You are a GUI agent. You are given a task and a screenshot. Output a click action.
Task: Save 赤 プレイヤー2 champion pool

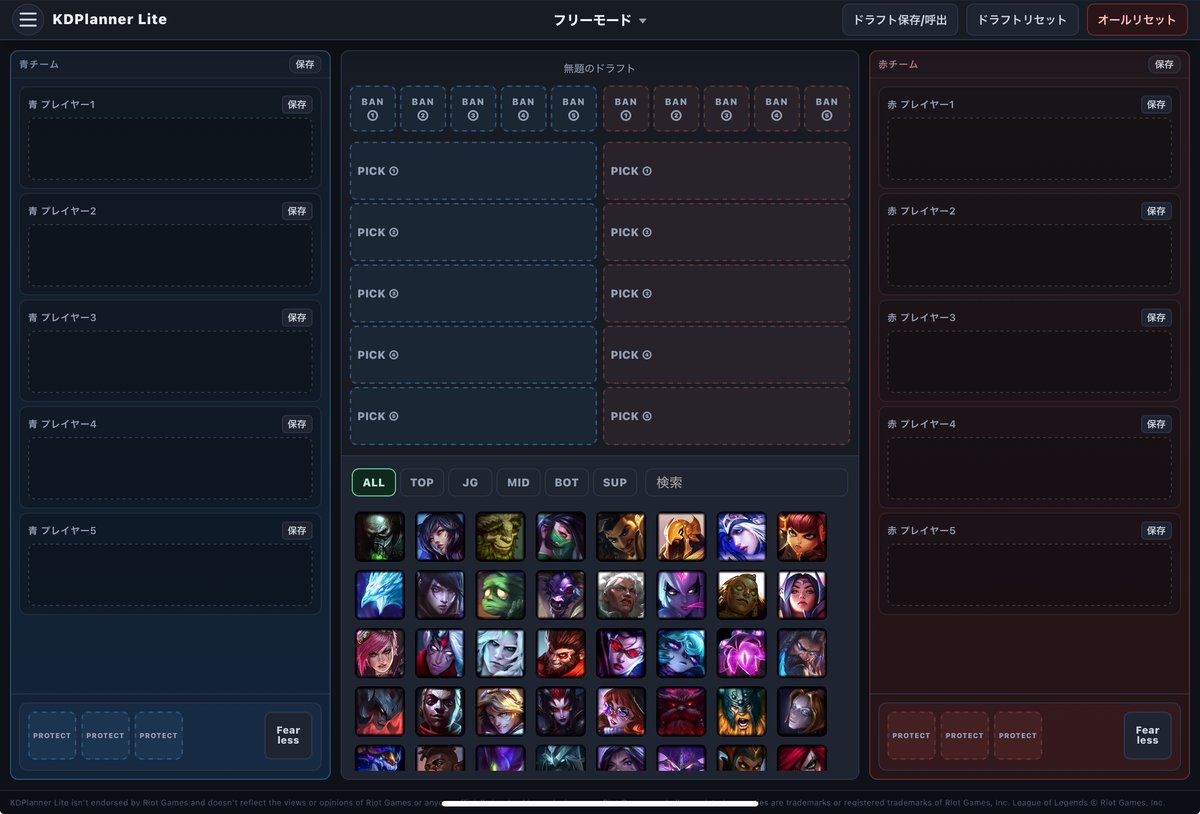(x=1156, y=211)
